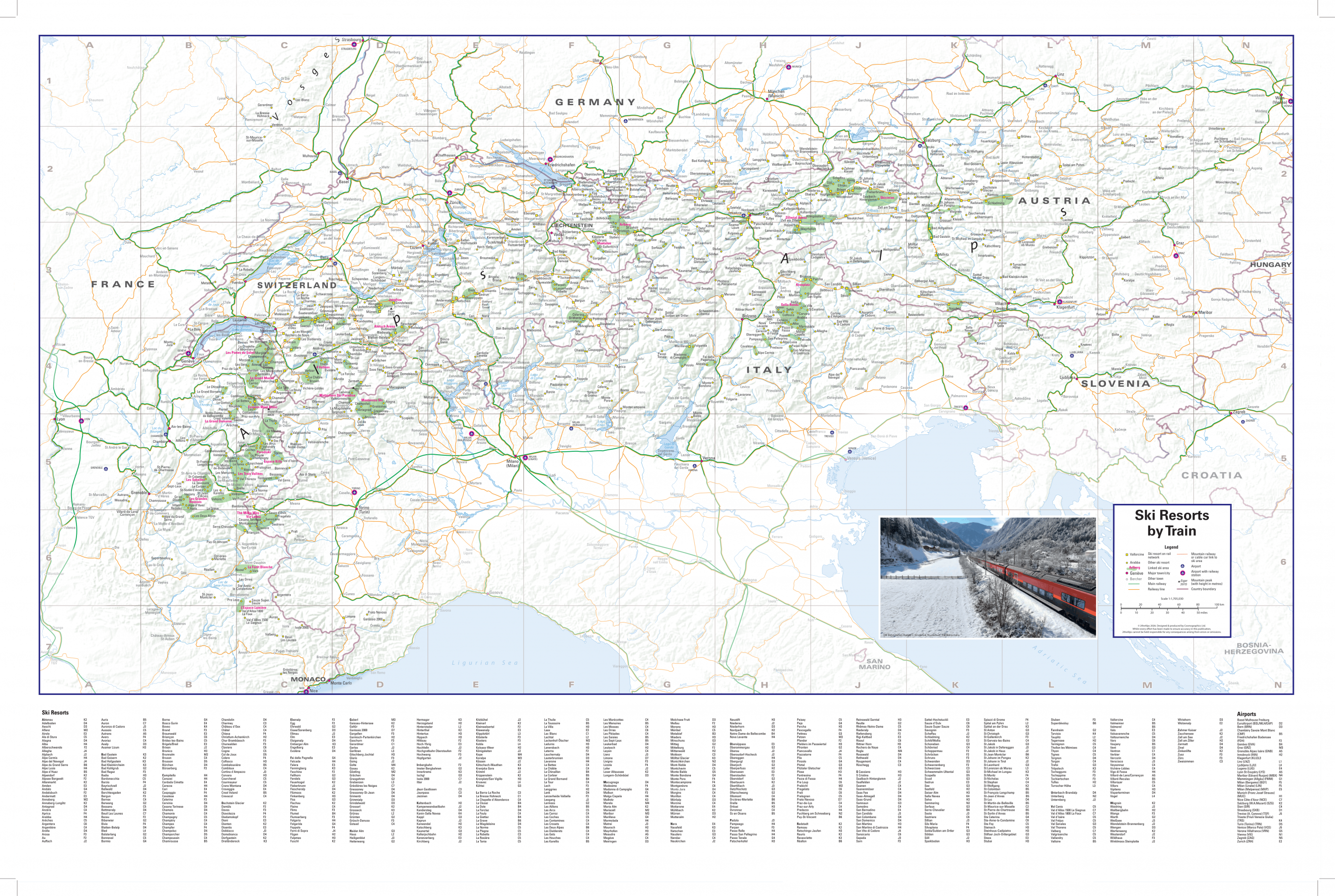Image resolution: width=1335 pixels, height=896 pixels.
Task: Click the Eiger mountain peak triangle in legend
Action: 1180,582
